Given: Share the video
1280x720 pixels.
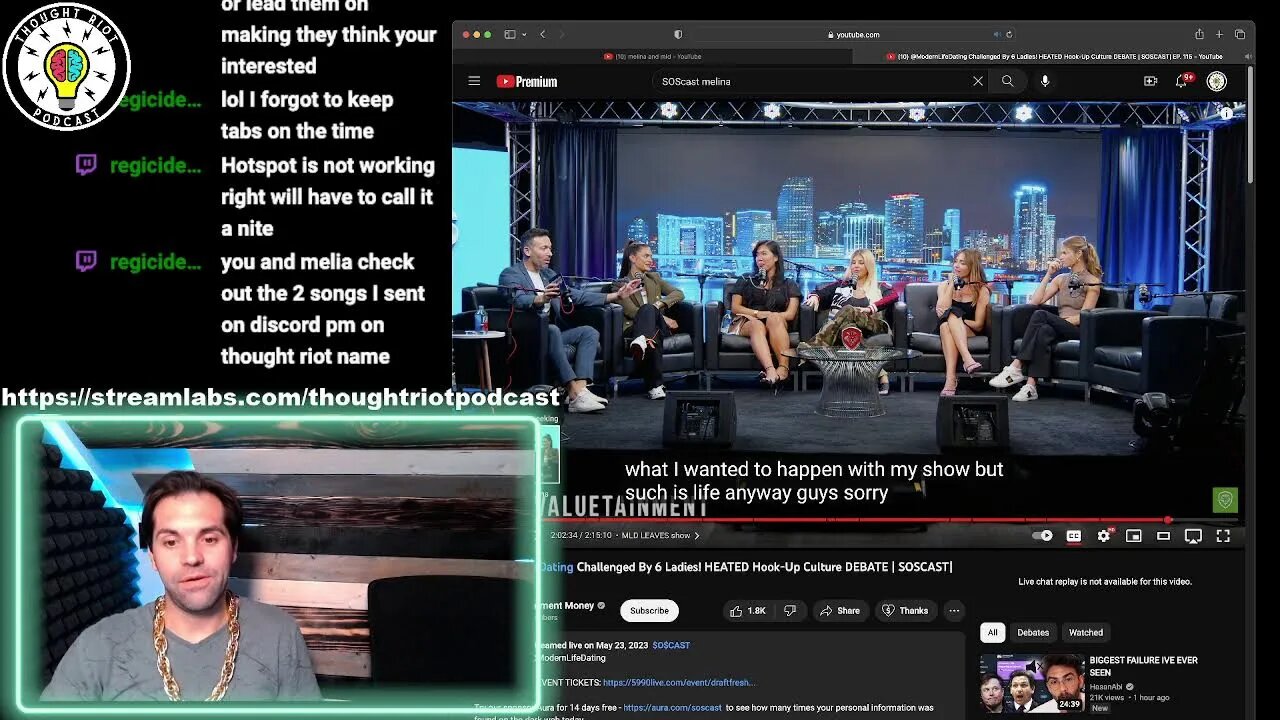Looking at the screenshot, I should point(840,610).
